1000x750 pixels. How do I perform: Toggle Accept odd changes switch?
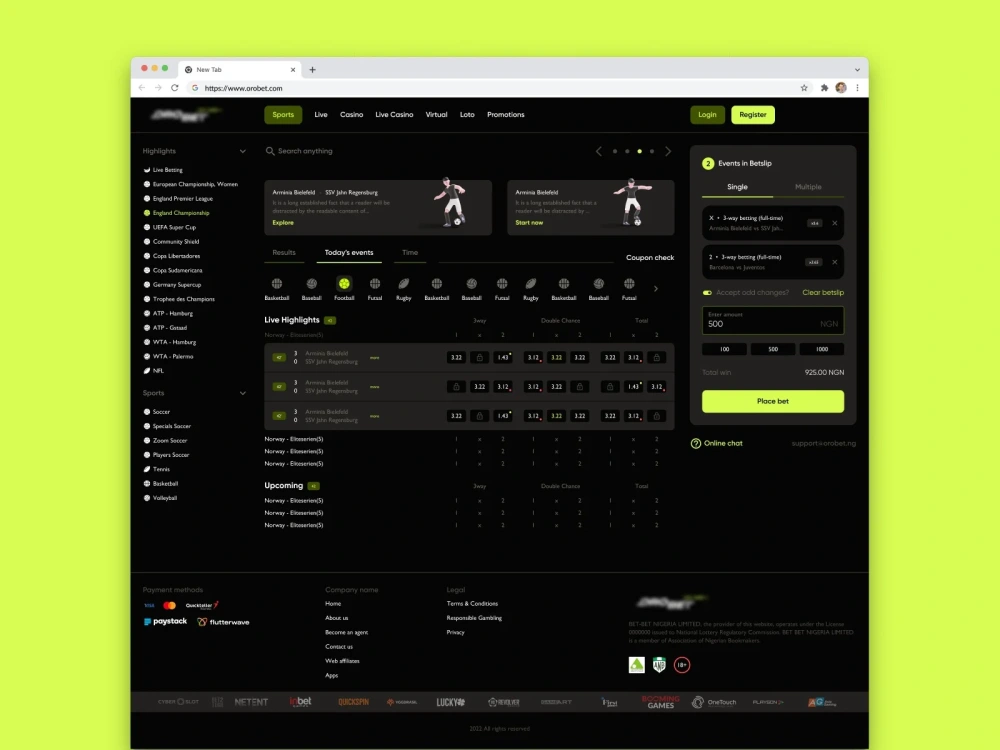coord(707,293)
